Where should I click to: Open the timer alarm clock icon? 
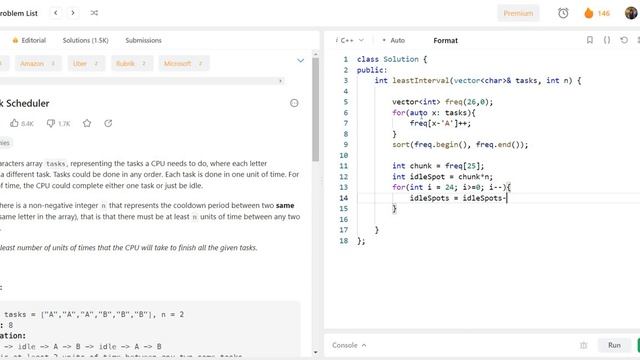coord(563,13)
